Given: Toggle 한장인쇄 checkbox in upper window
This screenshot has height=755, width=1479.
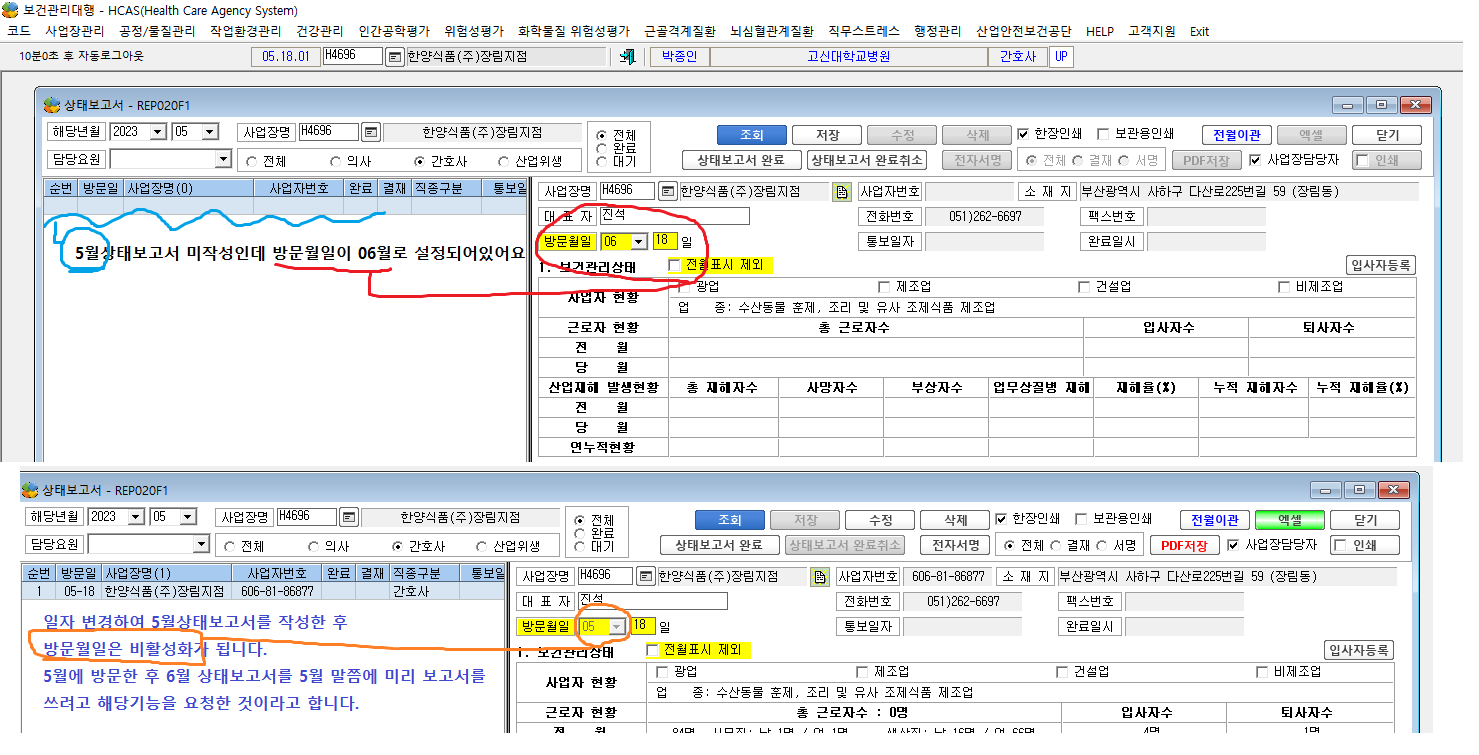Looking at the screenshot, I should [x=1023, y=134].
